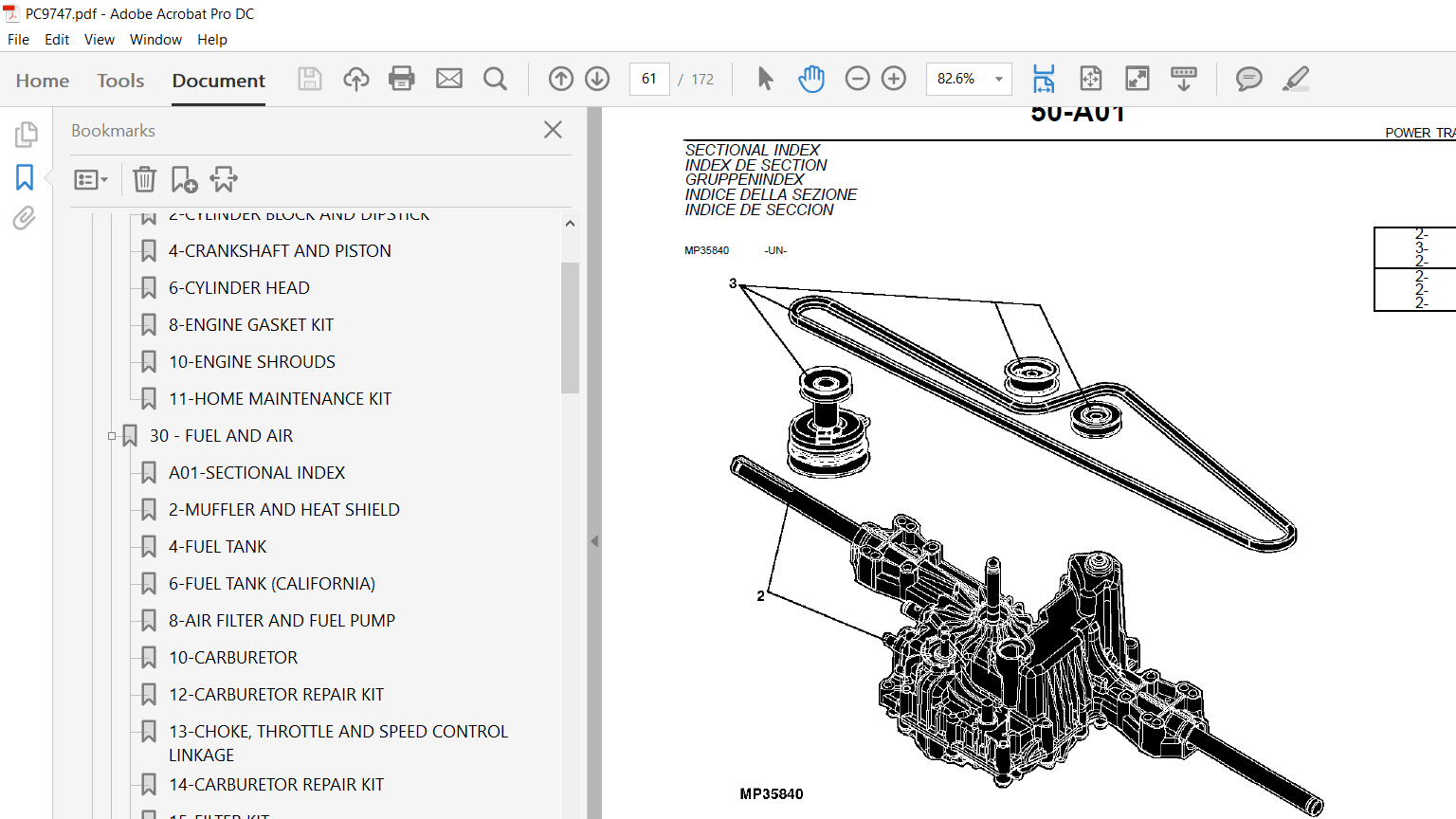This screenshot has width=1456, height=819.
Task: Open 6-CYLINDER HEAD bookmark
Action: point(239,288)
